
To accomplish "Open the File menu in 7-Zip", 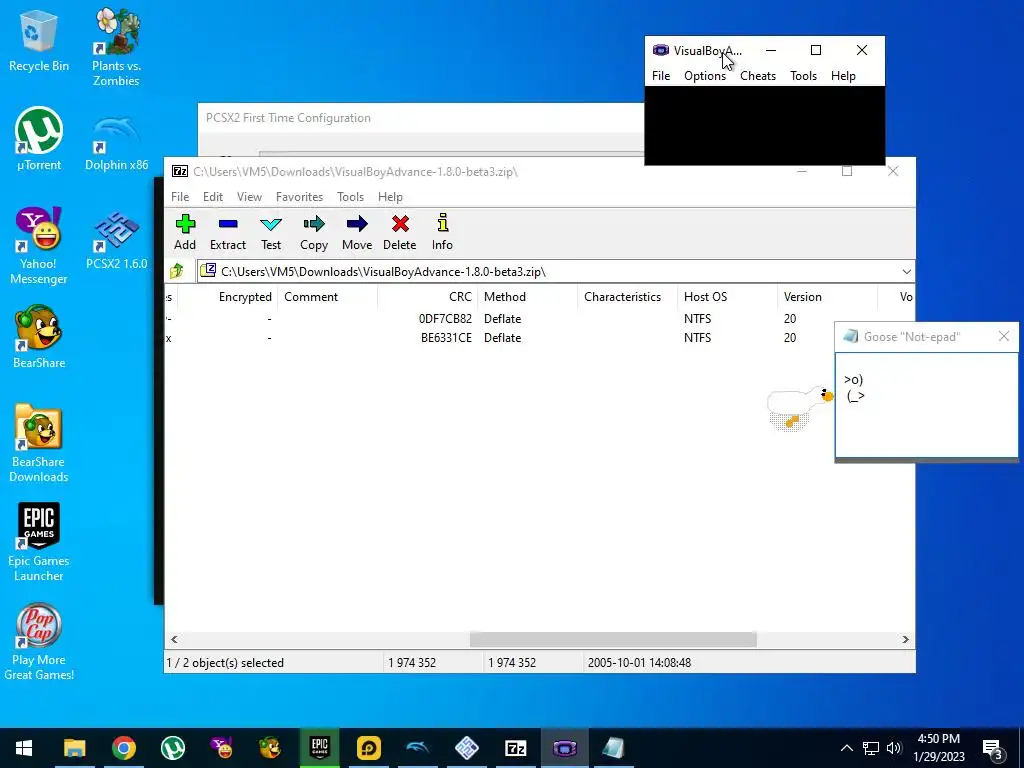I will click(180, 197).
